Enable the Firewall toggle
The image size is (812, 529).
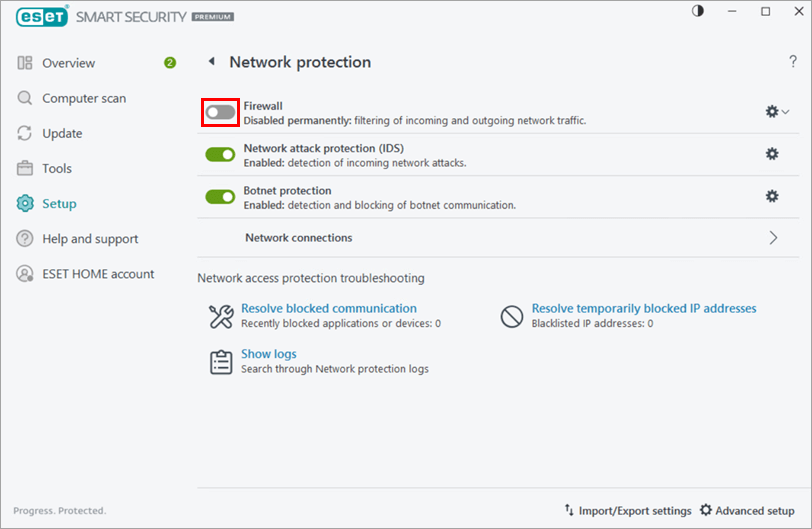click(220, 112)
